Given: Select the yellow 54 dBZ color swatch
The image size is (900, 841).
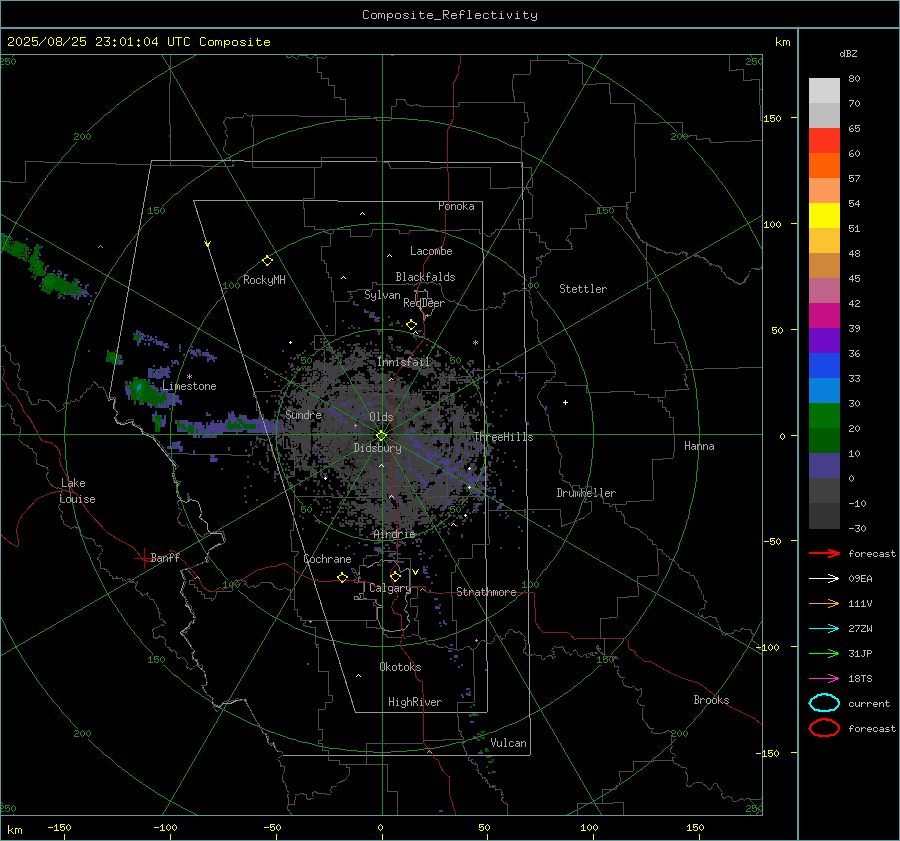Looking at the screenshot, I should coord(824,216).
